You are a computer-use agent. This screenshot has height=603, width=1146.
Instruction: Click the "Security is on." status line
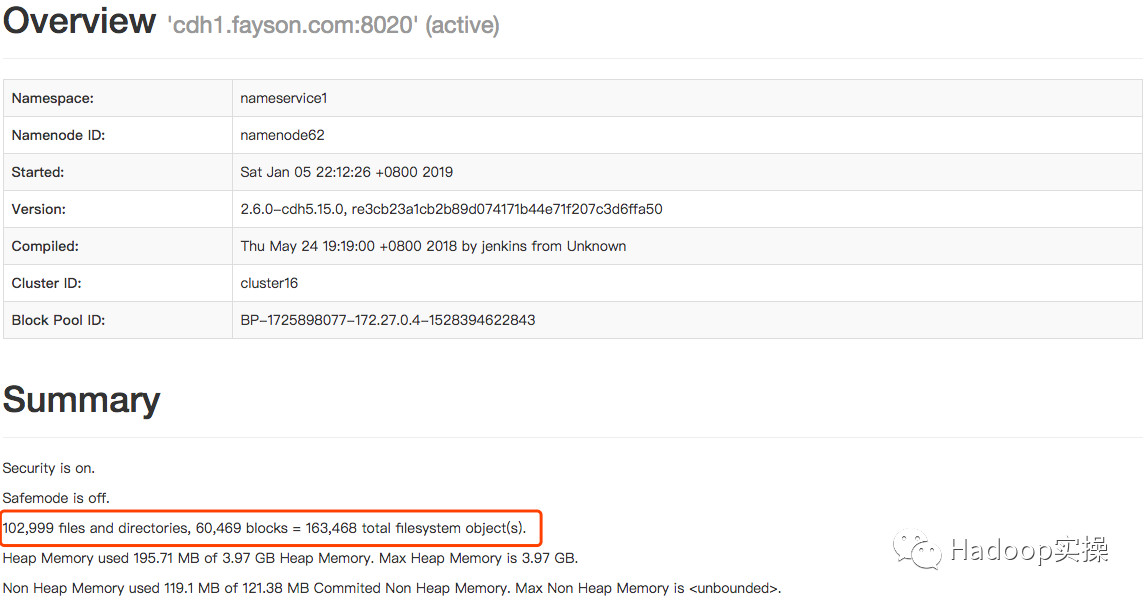coord(49,468)
